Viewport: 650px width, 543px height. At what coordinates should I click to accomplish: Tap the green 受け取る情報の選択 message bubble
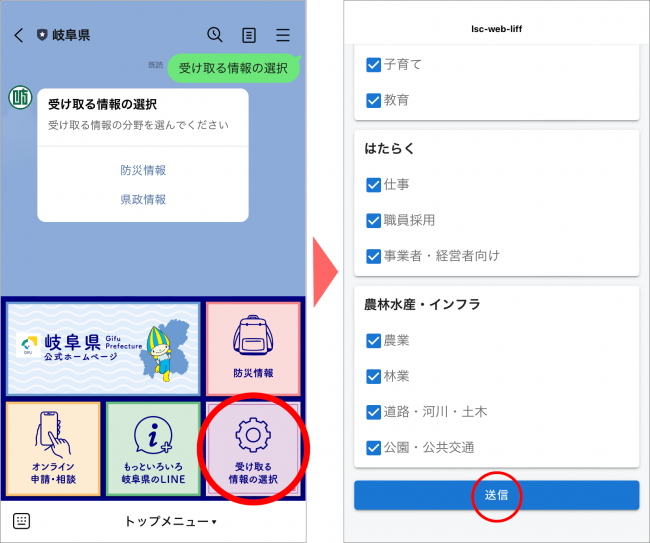click(x=233, y=68)
